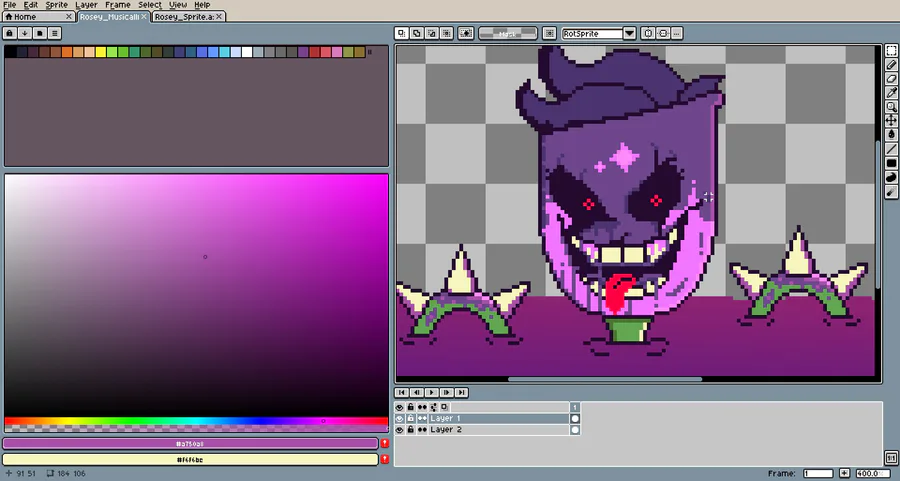Open the Layer menu
Screen dimensions: 900x481
[x=86, y=5]
